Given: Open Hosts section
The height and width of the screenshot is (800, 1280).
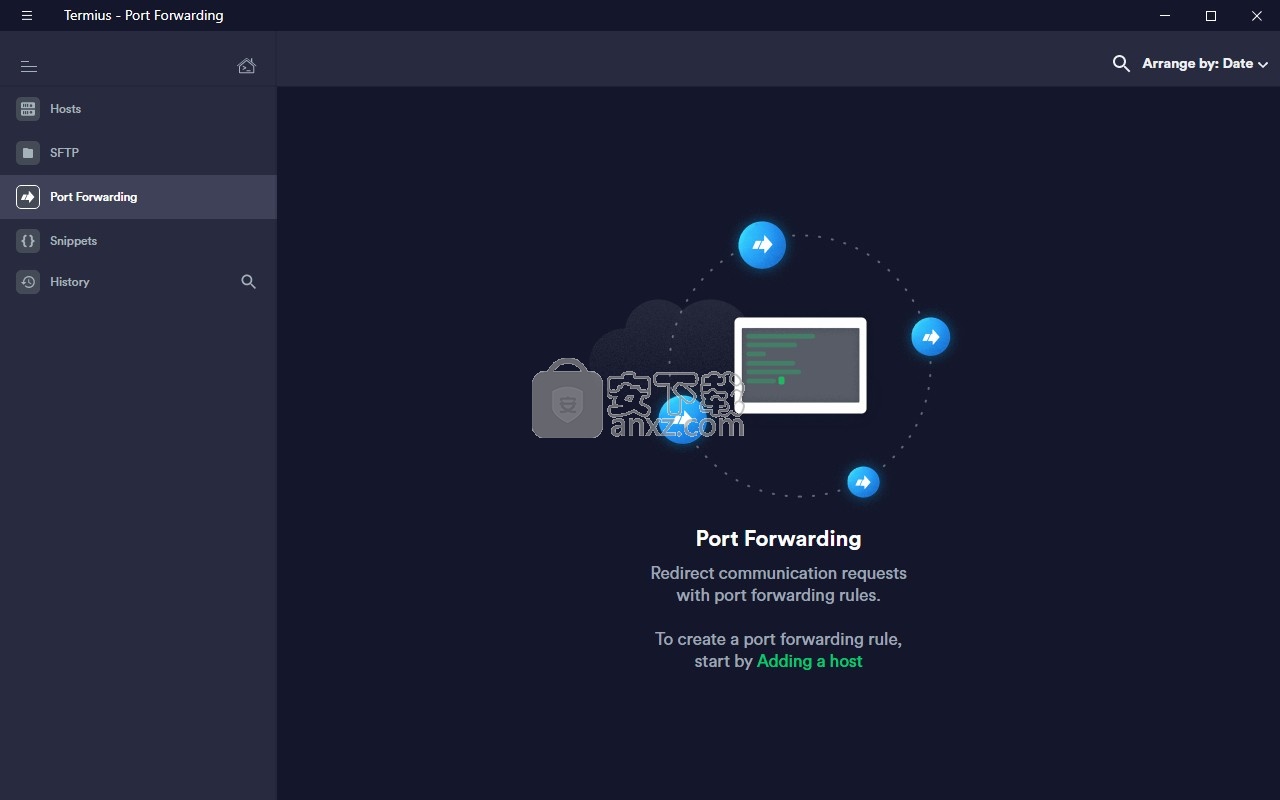Looking at the screenshot, I should coord(138,109).
